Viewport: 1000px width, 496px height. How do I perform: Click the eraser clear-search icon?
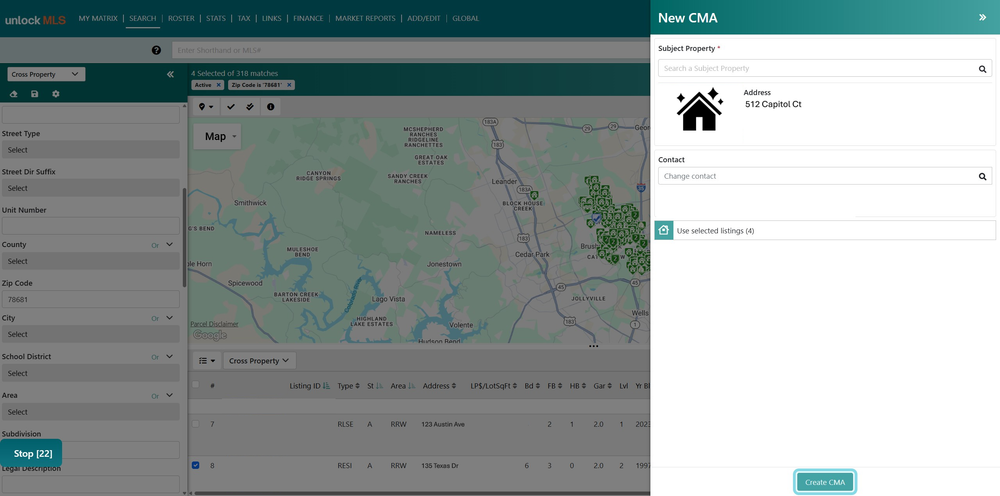click(x=14, y=94)
